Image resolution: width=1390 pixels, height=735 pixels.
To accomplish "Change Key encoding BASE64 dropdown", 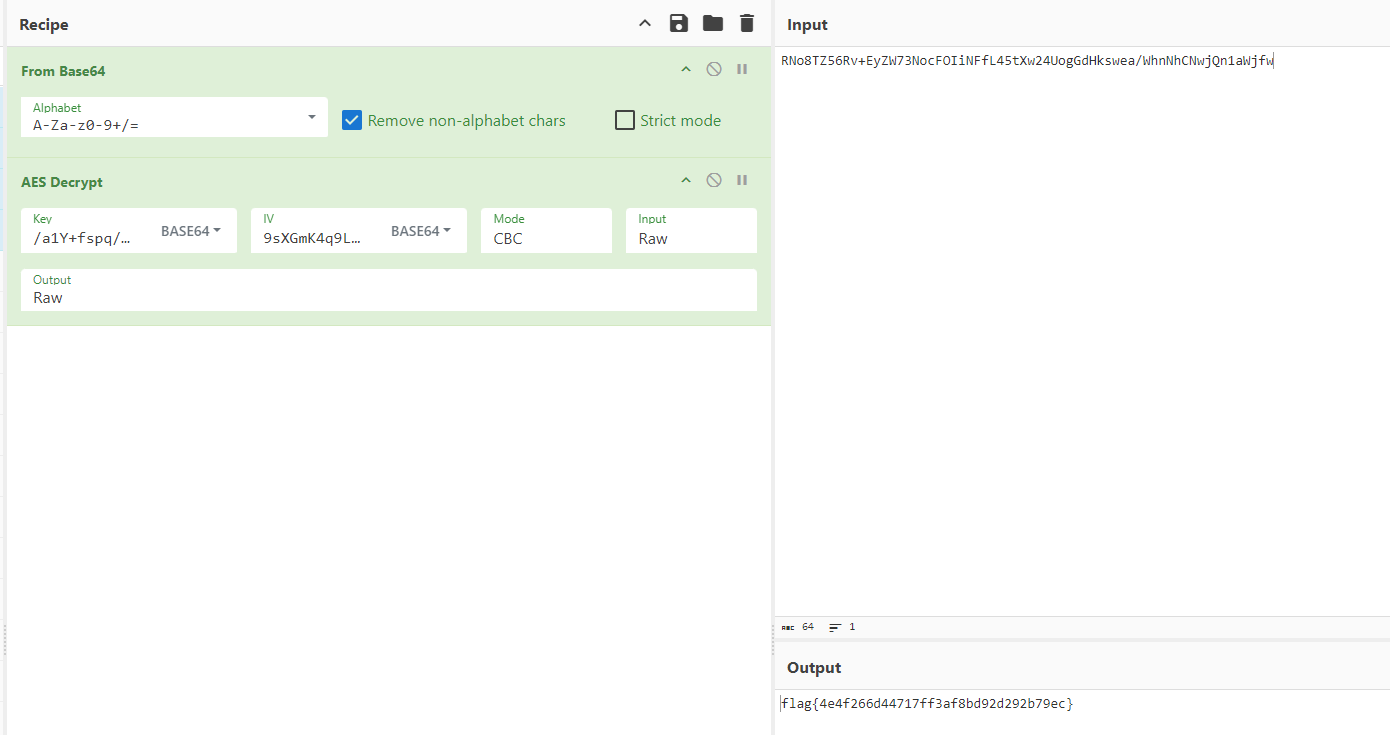I will coord(191,231).
